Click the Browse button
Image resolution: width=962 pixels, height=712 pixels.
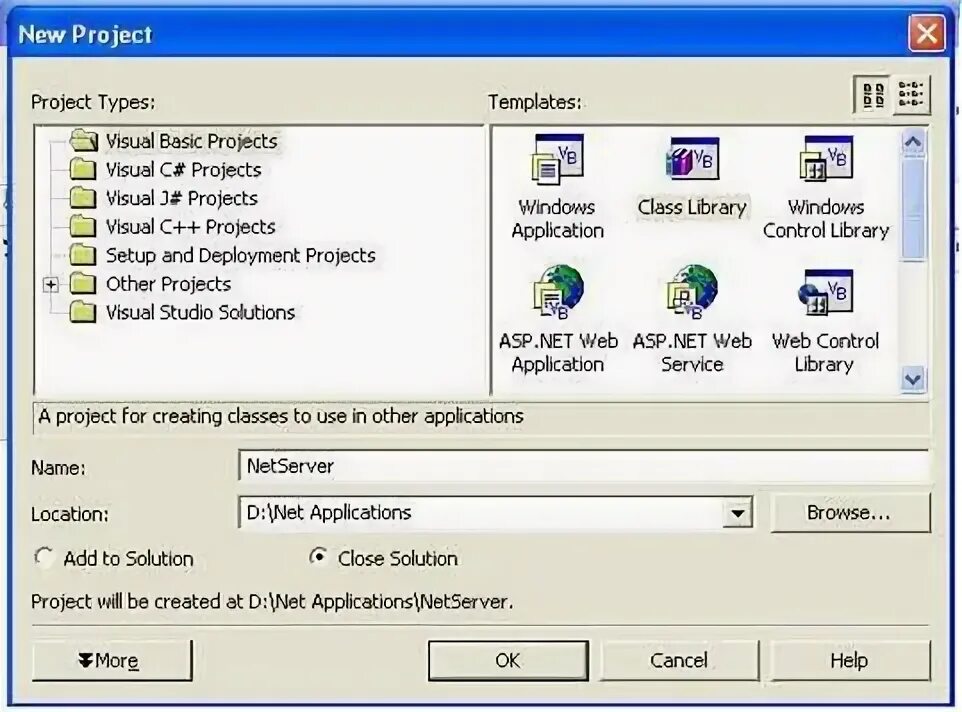pos(850,512)
